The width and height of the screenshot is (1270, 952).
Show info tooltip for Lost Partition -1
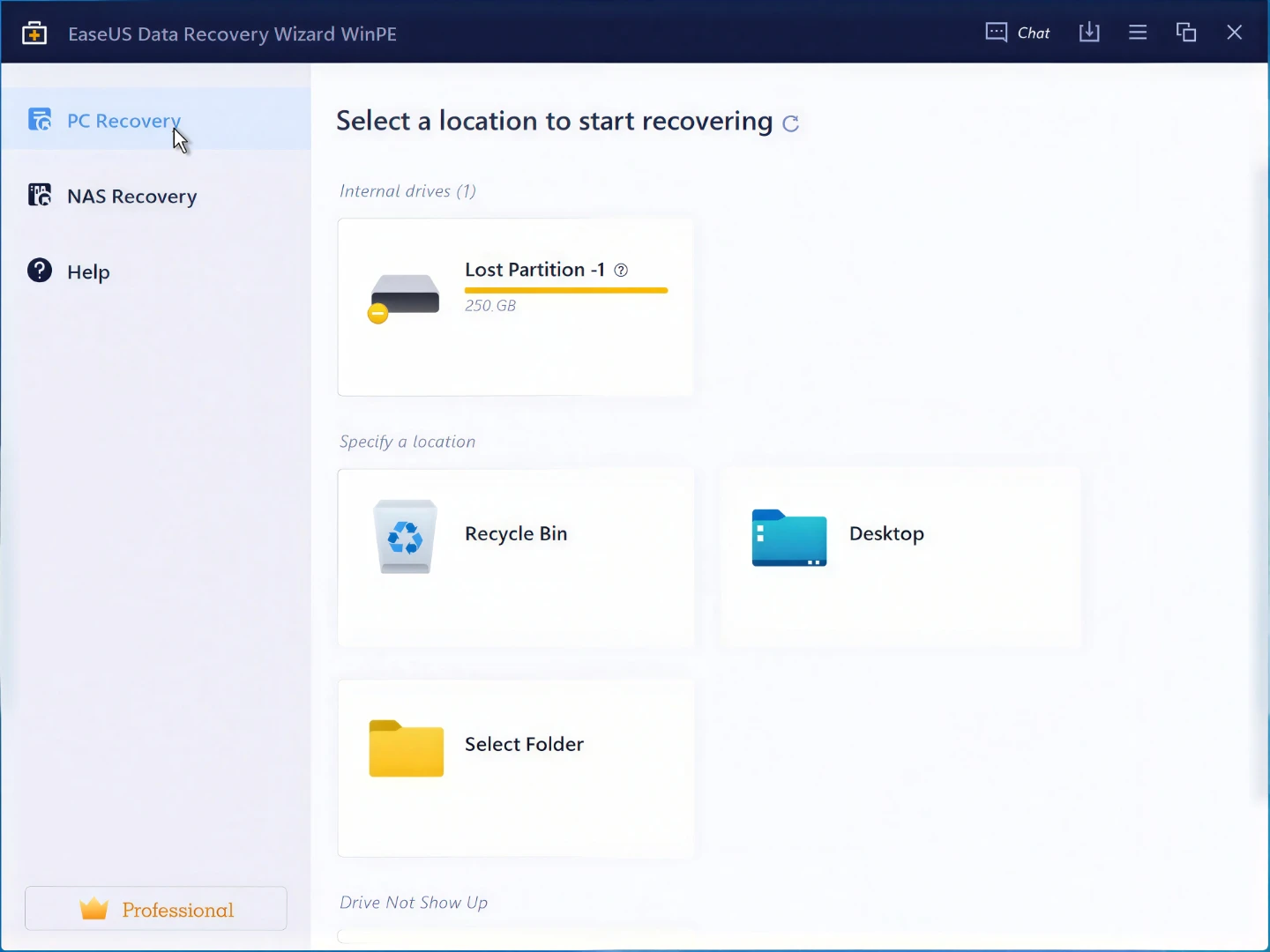[x=621, y=271]
